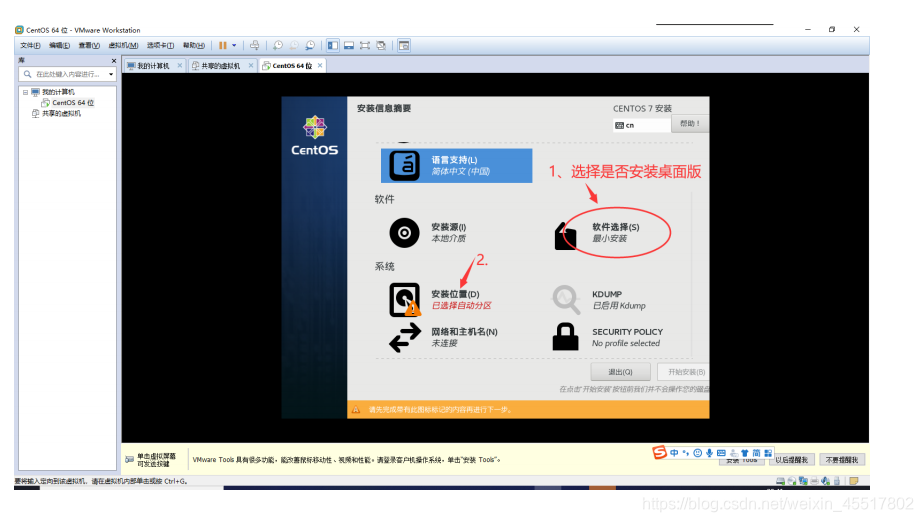Open SECURITY POLICY padlock icon
The image size is (923, 522).
coord(565,337)
